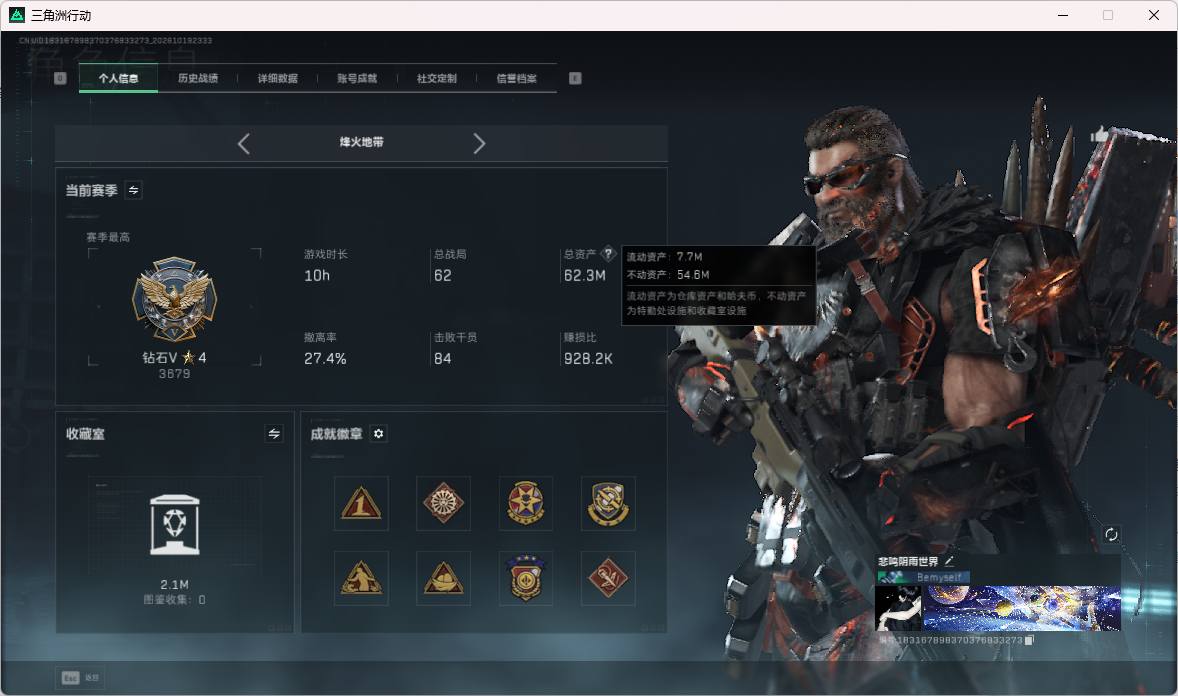Click the triangle badge with number 1

[x=361, y=504]
